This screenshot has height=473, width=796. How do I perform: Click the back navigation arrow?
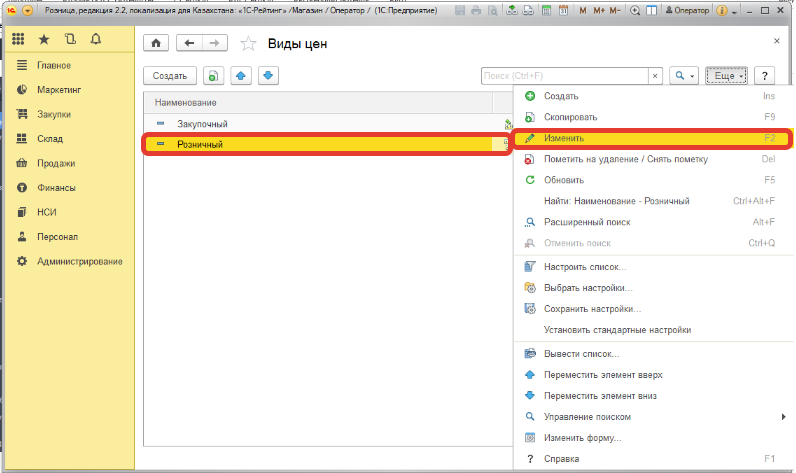[x=189, y=44]
